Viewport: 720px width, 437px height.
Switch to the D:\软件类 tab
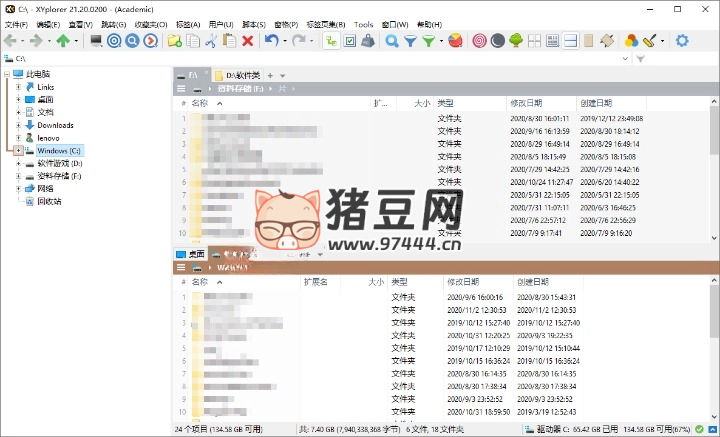240,75
